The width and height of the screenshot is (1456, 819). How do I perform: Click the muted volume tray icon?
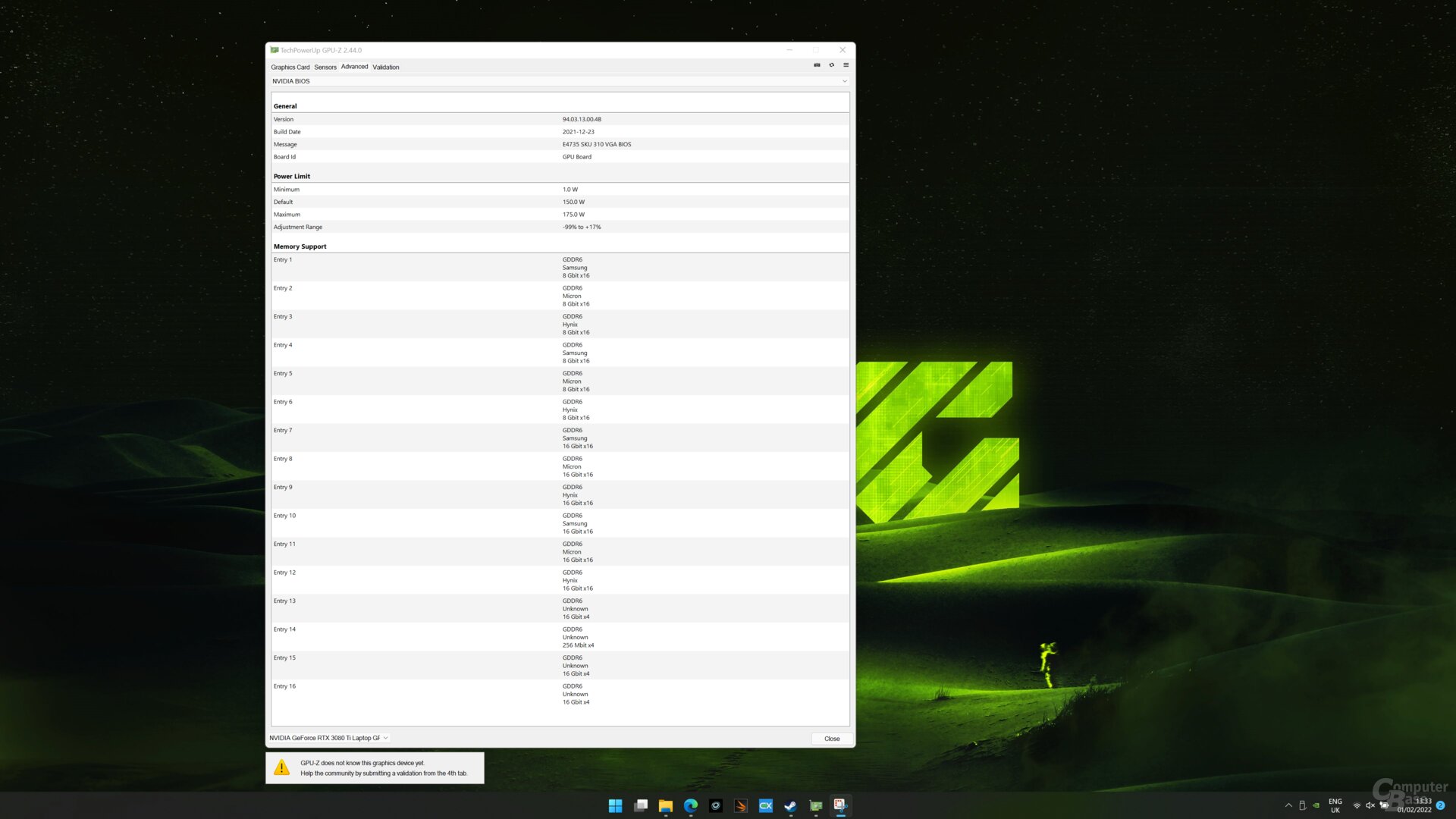point(1370,805)
